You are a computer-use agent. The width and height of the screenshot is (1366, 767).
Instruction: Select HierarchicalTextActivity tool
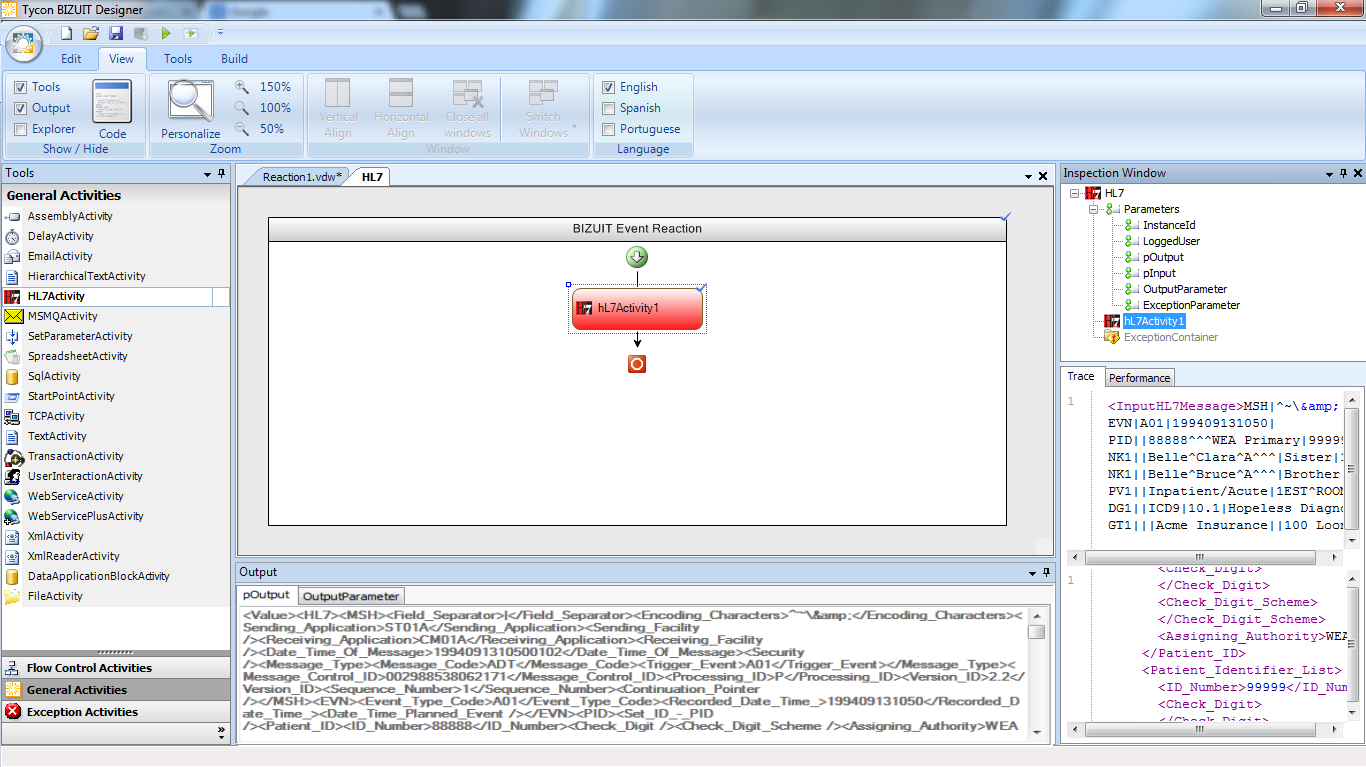[87, 276]
